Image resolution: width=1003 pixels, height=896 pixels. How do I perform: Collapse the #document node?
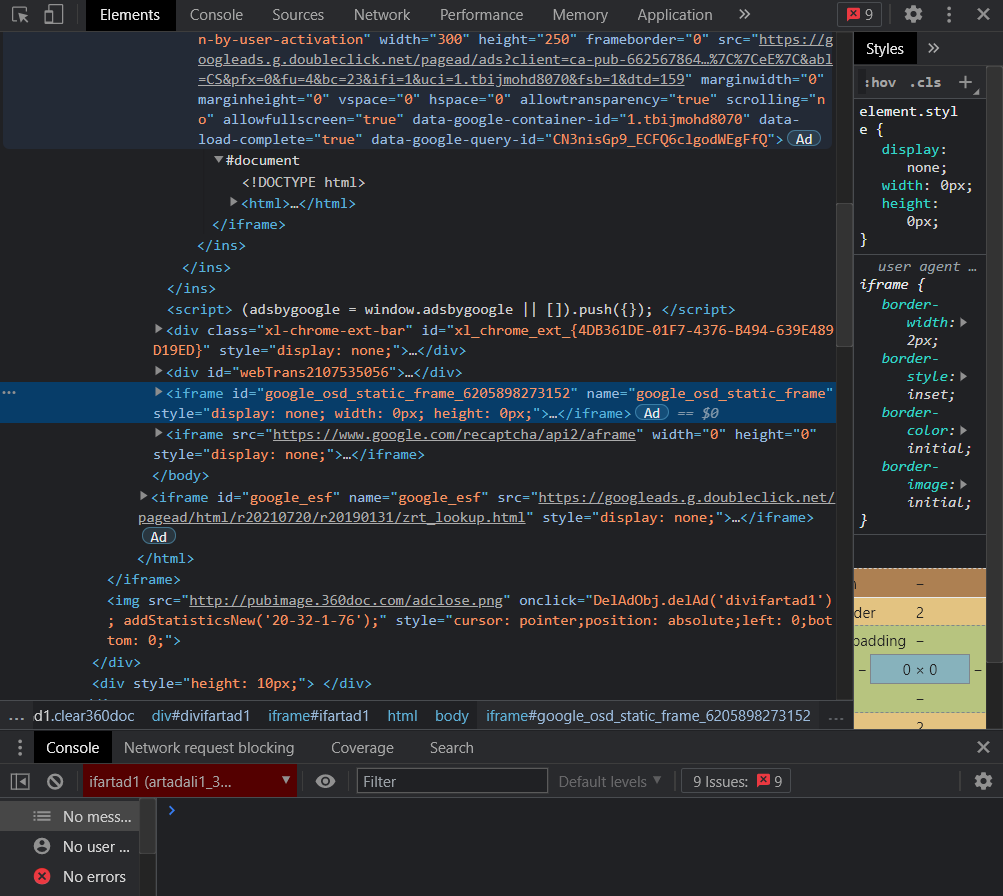tap(219, 160)
